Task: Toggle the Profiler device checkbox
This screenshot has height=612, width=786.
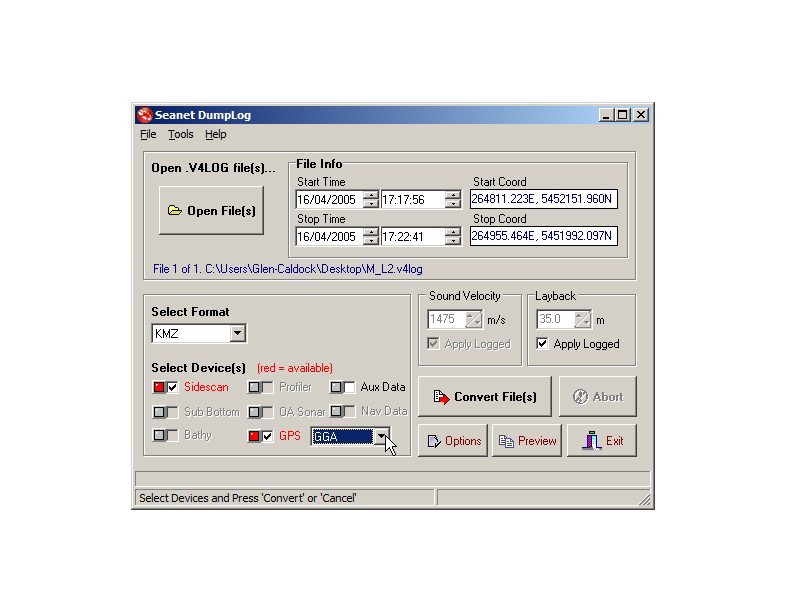Action: point(267,387)
